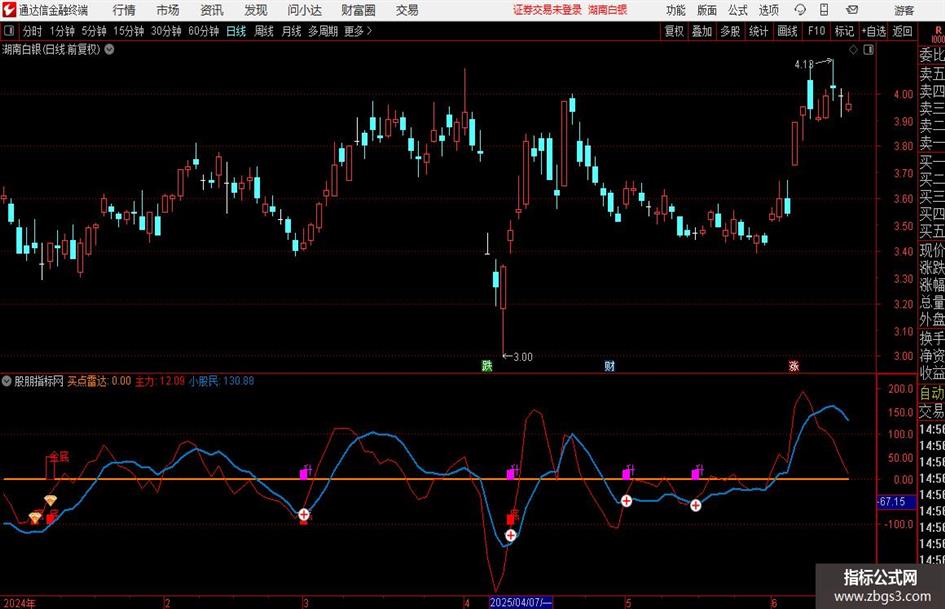Image resolution: width=945 pixels, height=609 pixels.
Task: Click the customer service headset icon
Action: pyautogui.click(x=800, y=10)
